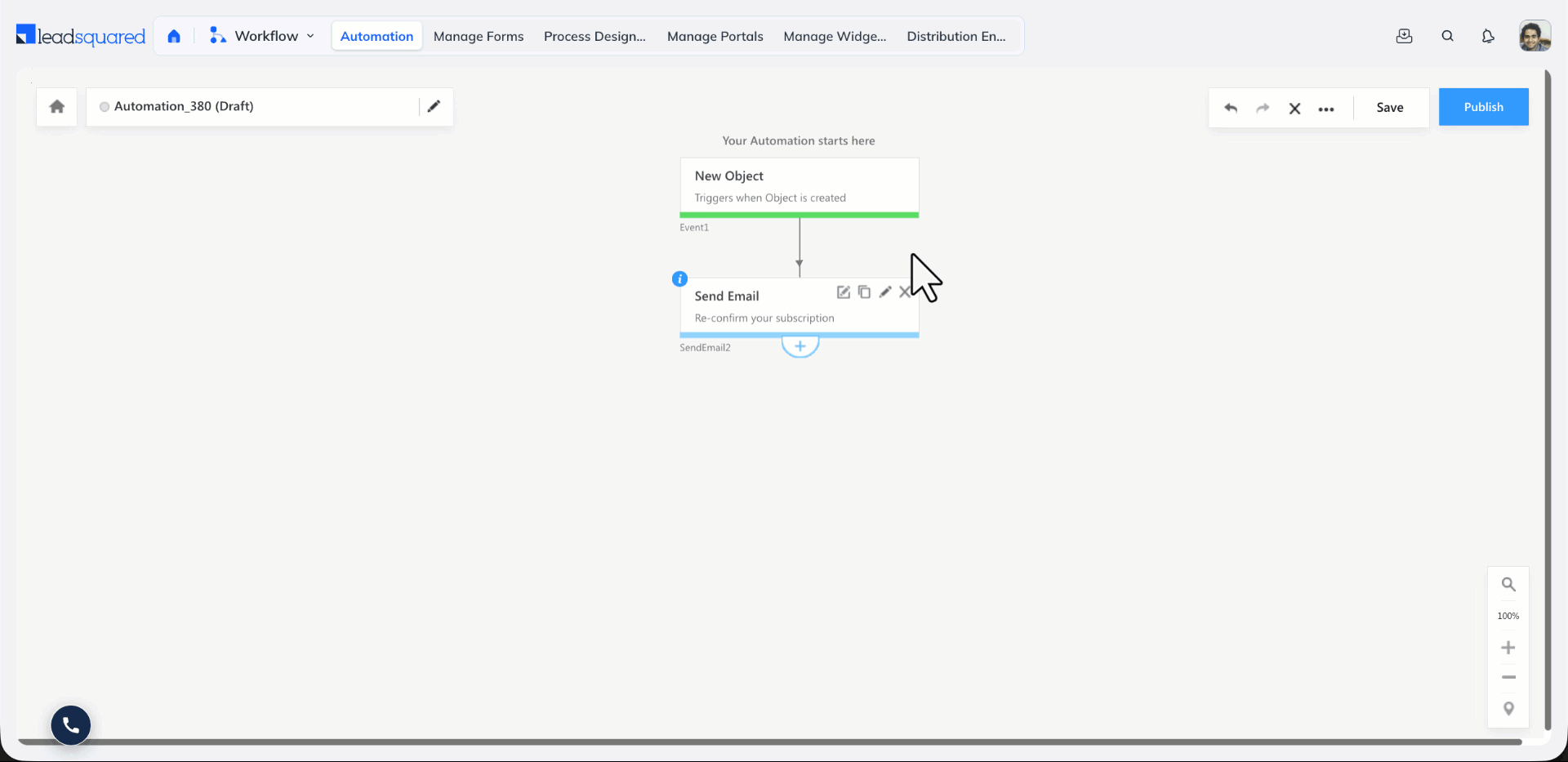The image size is (1568, 762).
Task: Open the edit-settings icon on Send Email card
Action: click(844, 292)
